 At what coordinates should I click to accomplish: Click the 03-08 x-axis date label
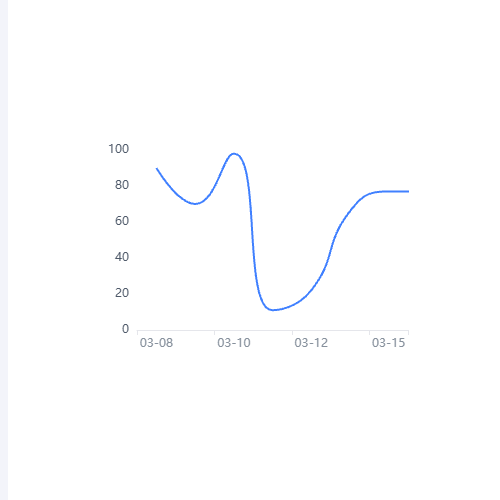point(156,343)
